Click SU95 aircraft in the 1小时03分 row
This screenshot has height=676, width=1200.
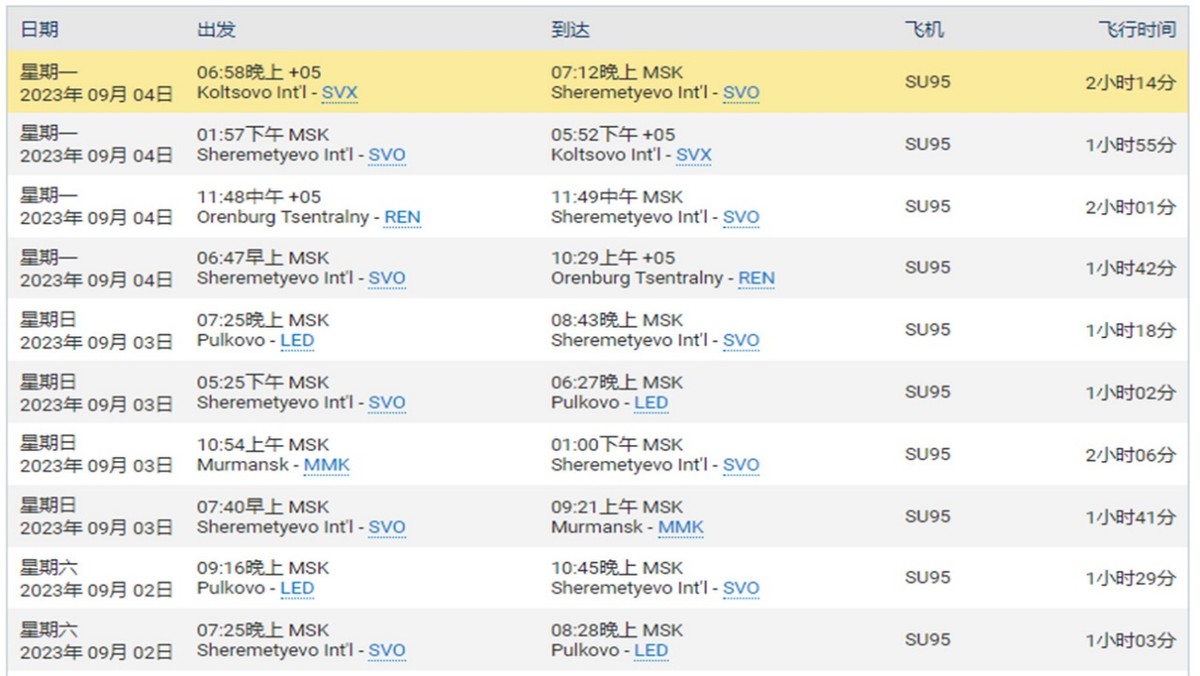(927, 639)
